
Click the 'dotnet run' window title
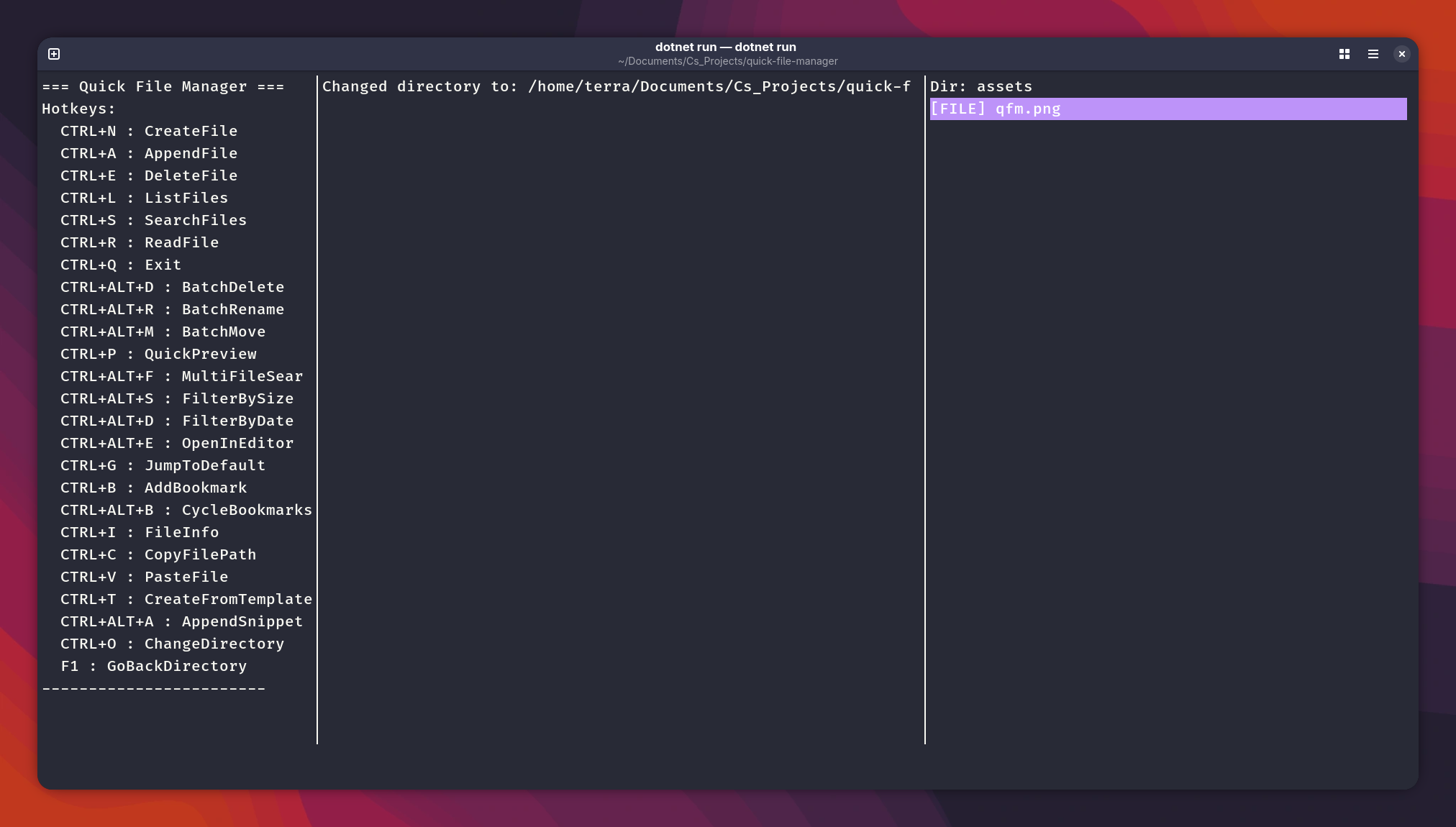coord(725,47)
